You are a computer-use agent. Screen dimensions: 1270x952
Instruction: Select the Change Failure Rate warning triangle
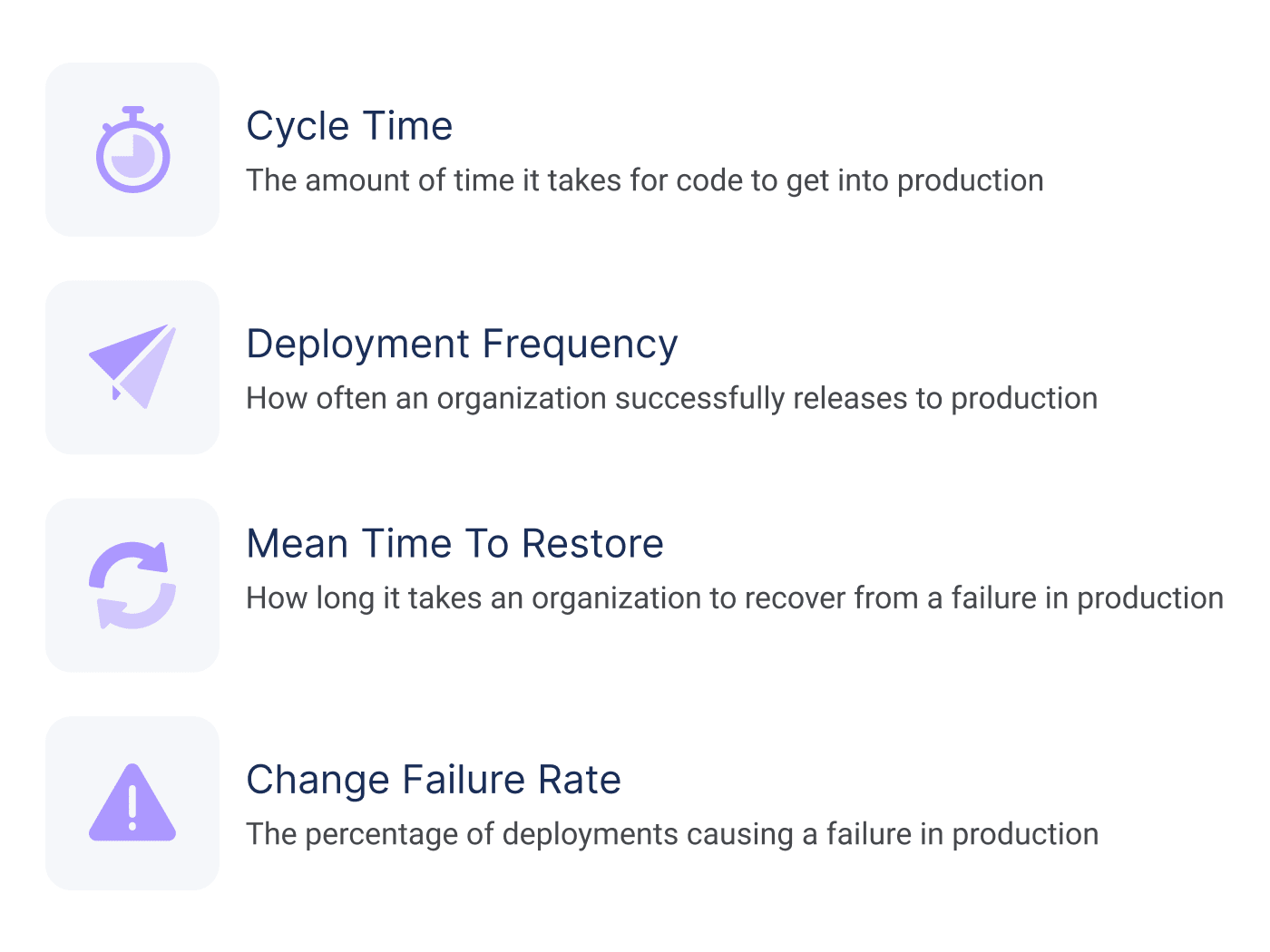coord(132,802)
